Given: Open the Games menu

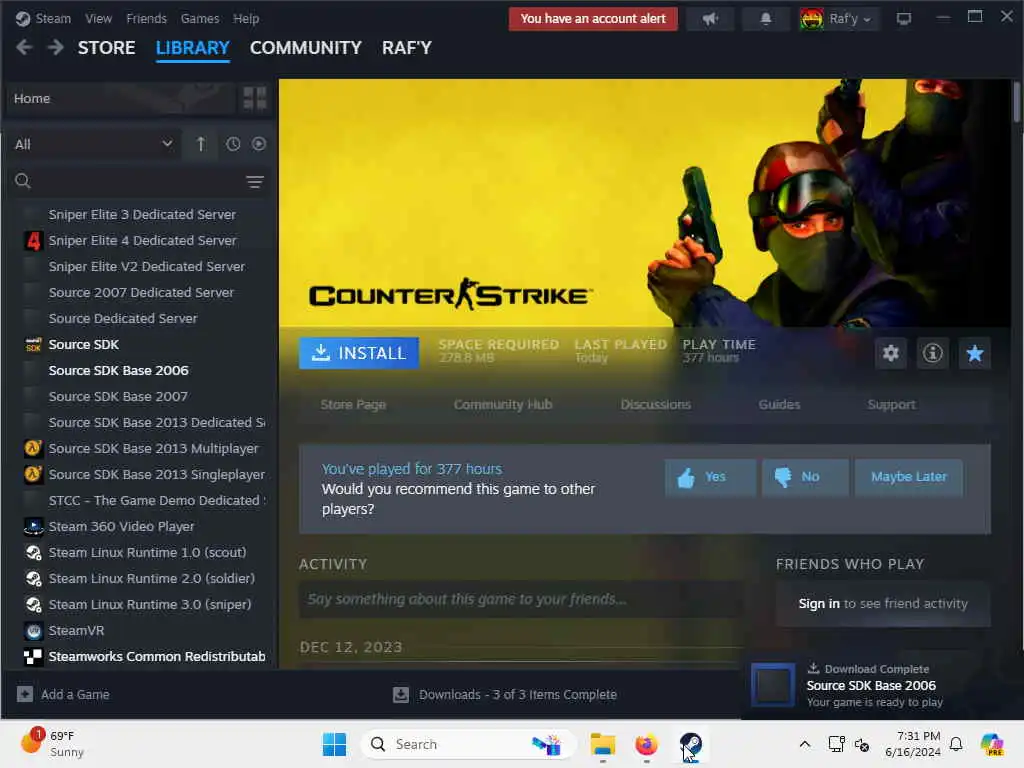Looking at the screenshot, I should 200,18.
